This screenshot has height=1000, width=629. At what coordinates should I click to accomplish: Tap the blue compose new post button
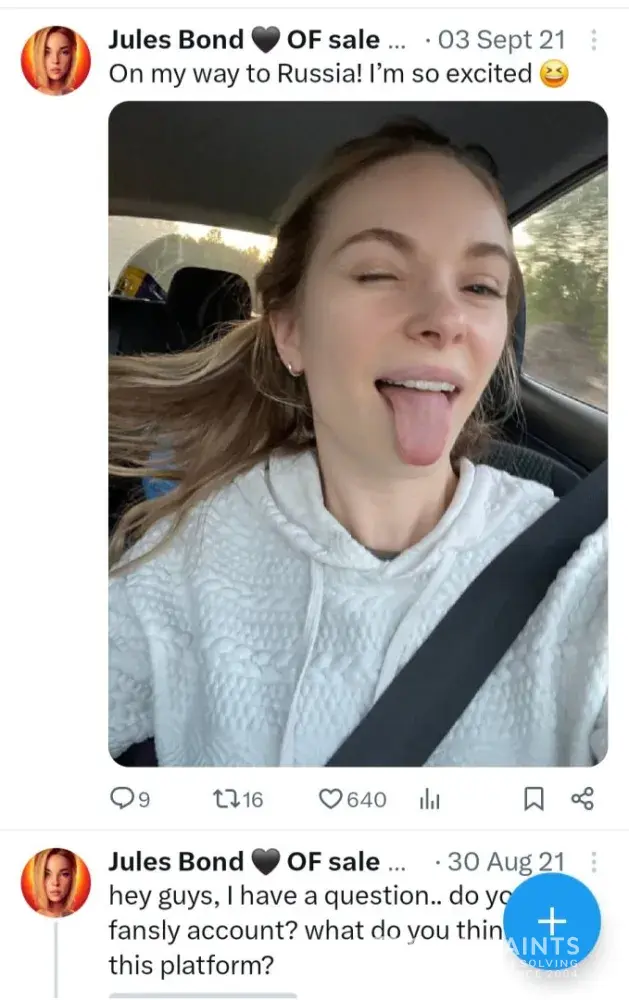point(552,921)
